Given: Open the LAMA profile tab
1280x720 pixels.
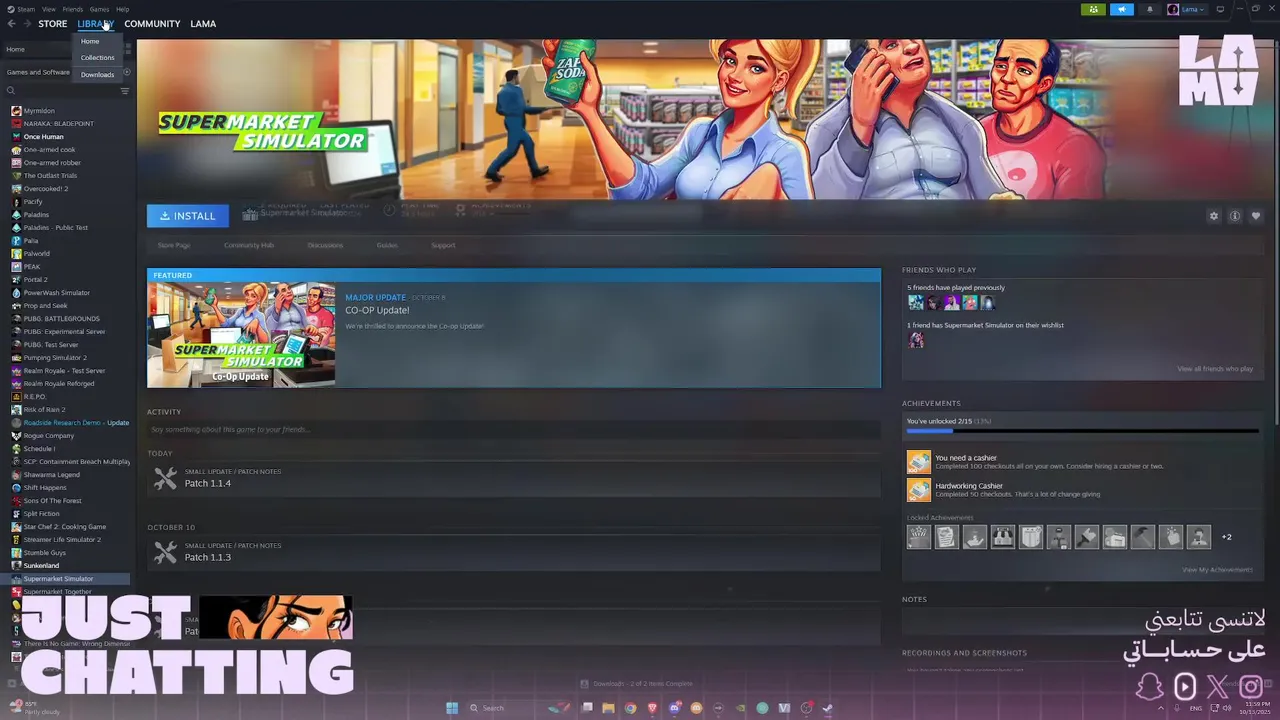Looking at the screenshot, I should tap(203, 23).
